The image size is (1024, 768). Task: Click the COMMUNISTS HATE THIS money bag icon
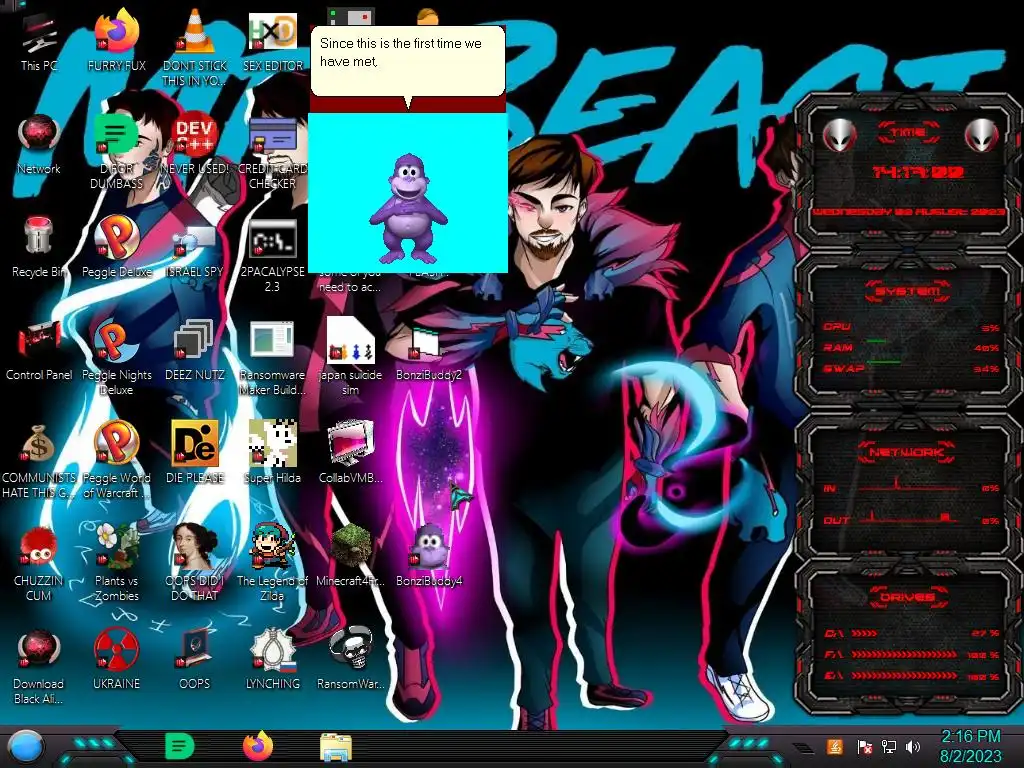39,460
